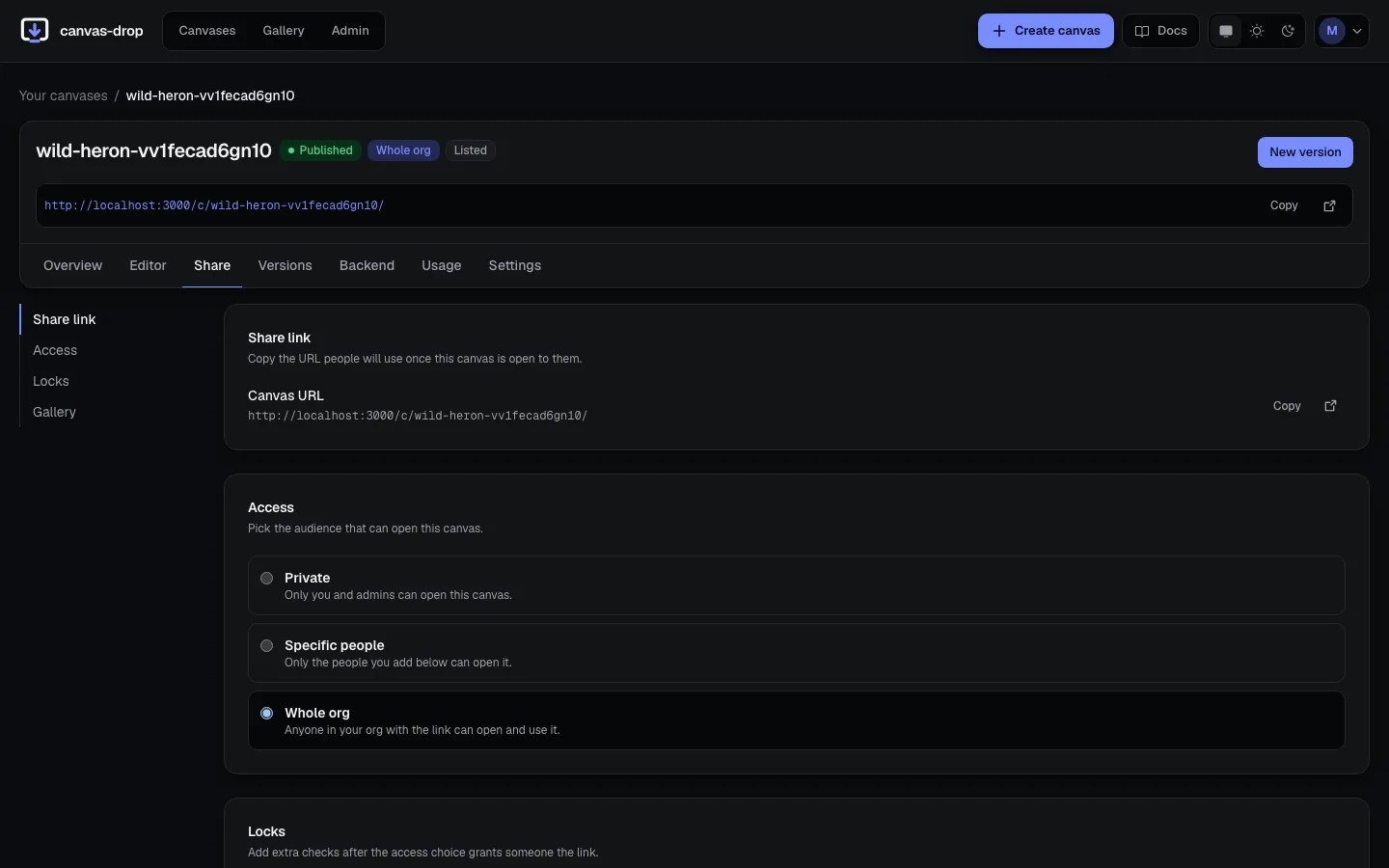The width and height of the screenshot is (1389, 868).
Task: Jump to Locks section in sidebar
Action: click(51, 381)
